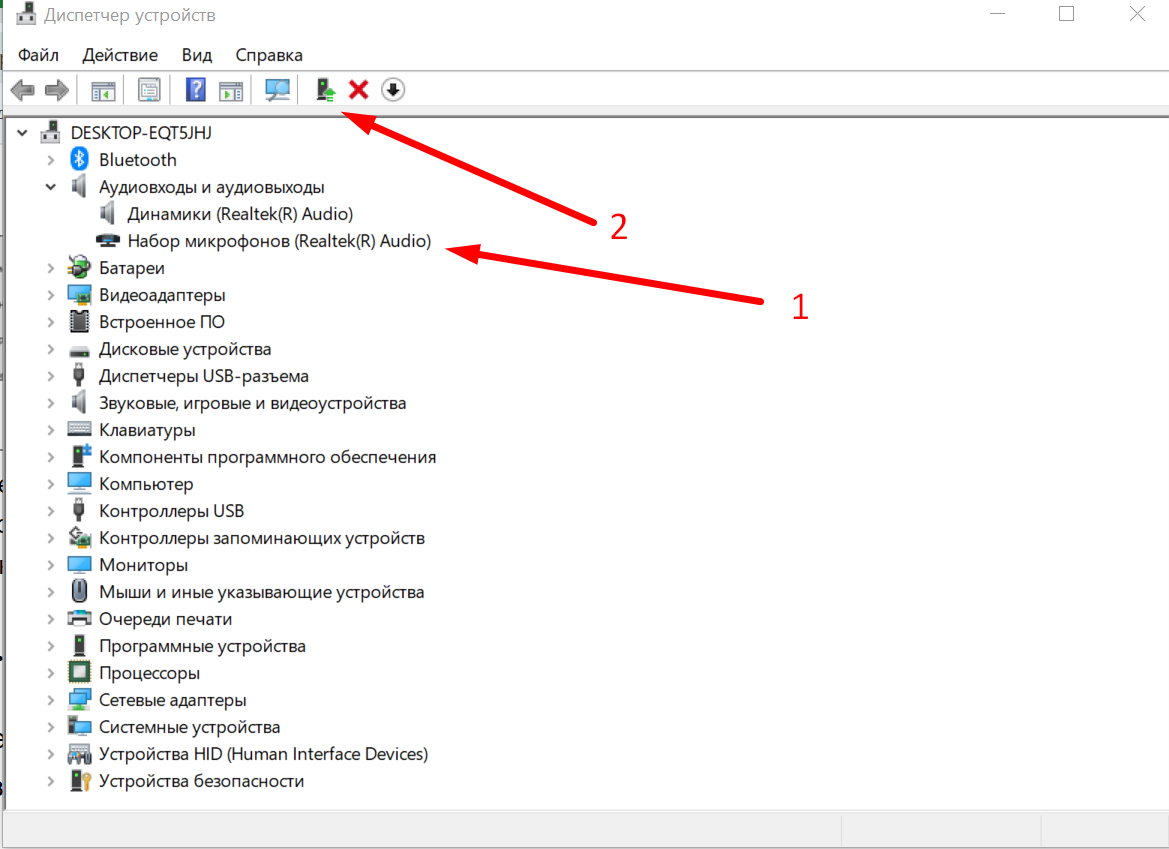Screen dimensions: 1169x849
Task: Expand the Дисковые устройства arrow
Action: (x=51, y=349)
